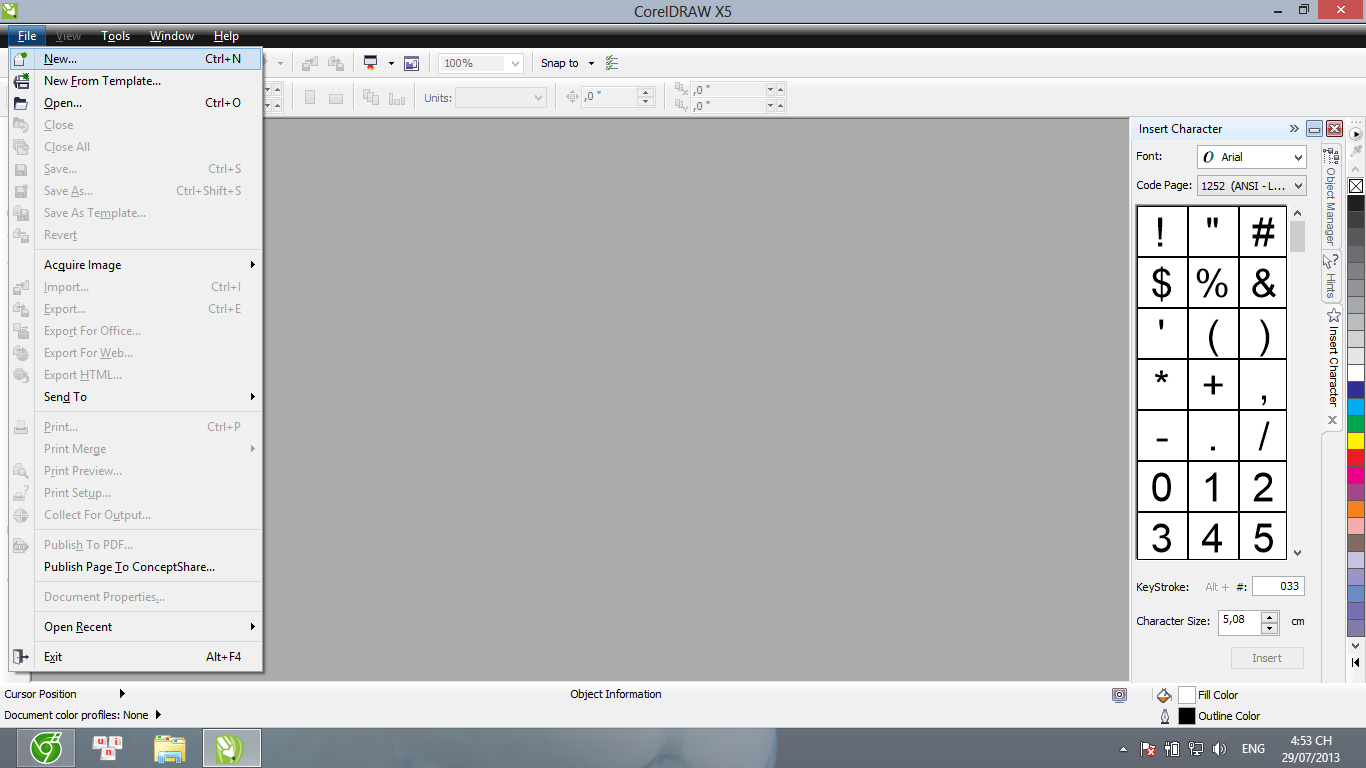Increase Character Size with the up stepper

tap(1270, 616)
